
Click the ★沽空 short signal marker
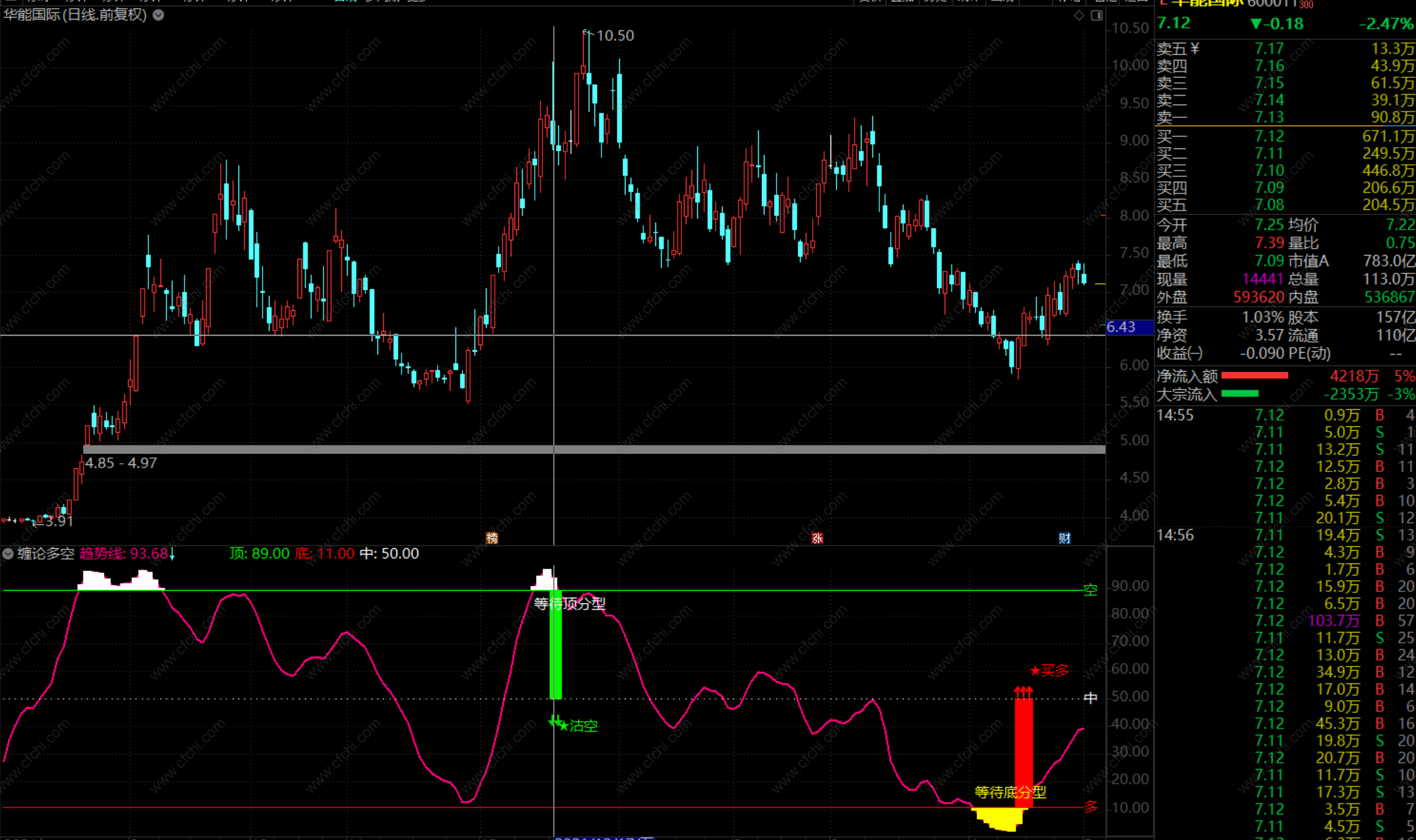click(x=578, y=725)
